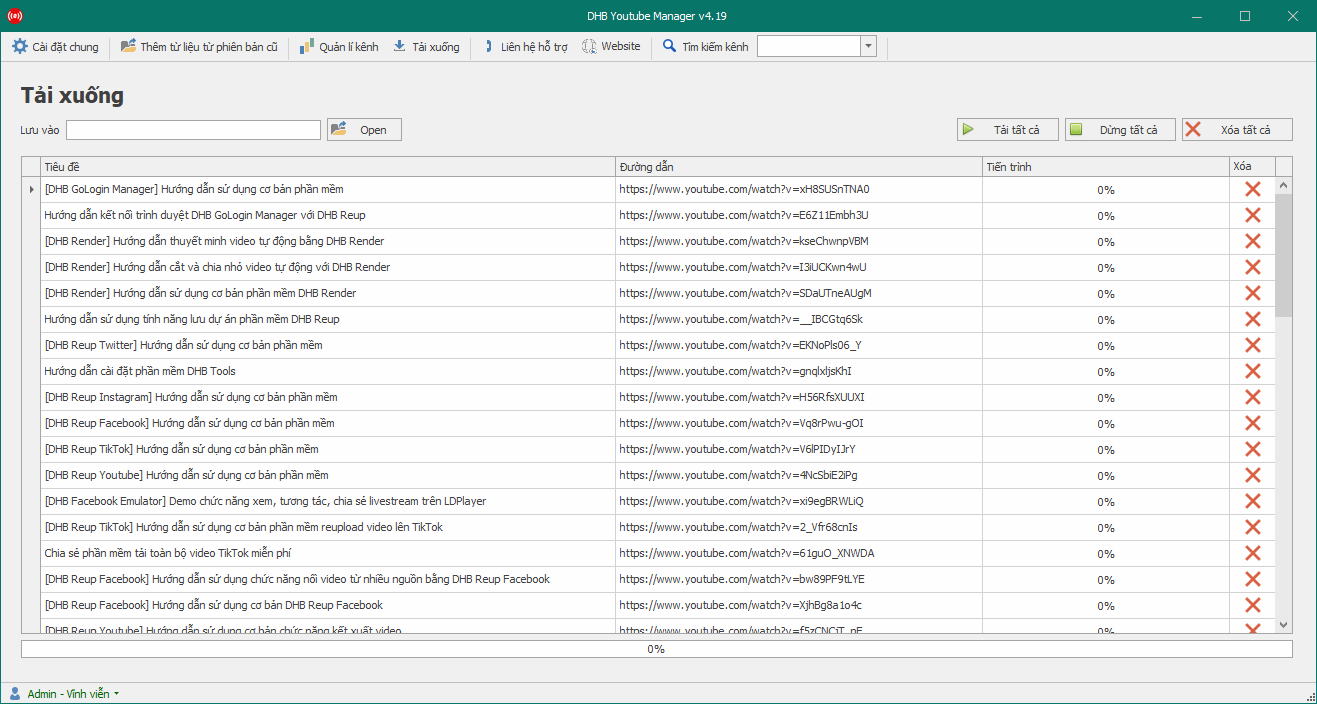Open the Tải xuống download toolbar icon
The image size is (1317, 704).
pyautogui.click(x=400, y=47)
